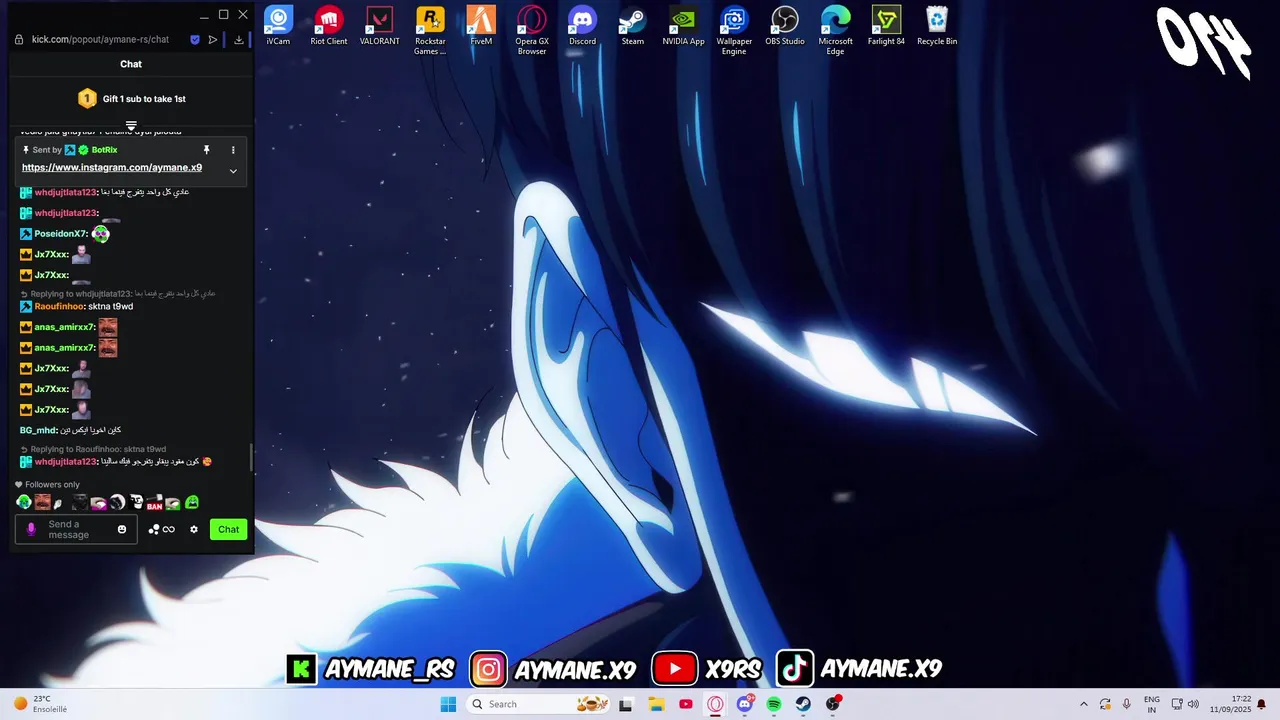1280x720 pixels.
Task: Open Spotify from the taskbar
Action: coord(774,704)
